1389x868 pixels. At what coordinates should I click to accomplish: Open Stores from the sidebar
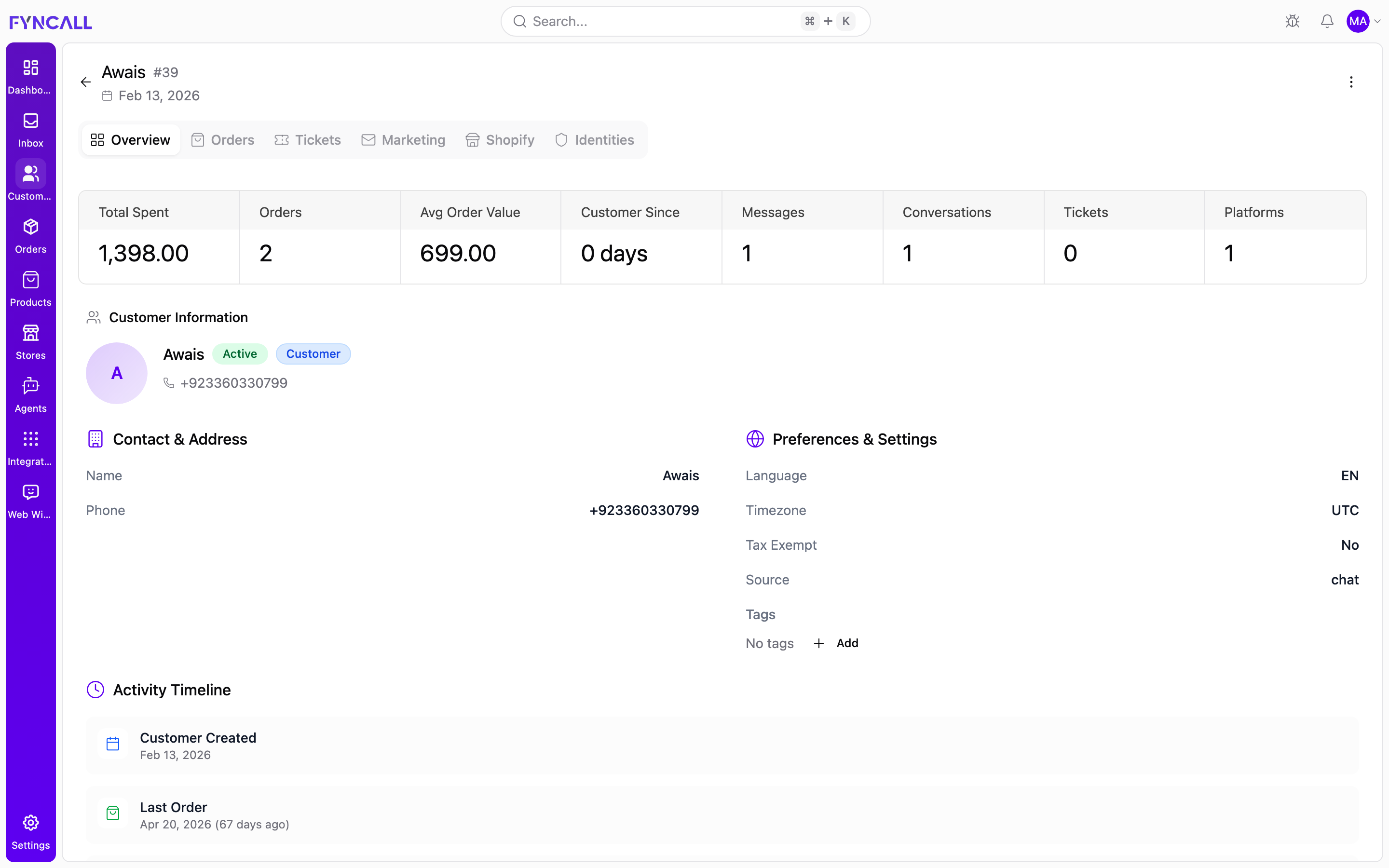pos(30,342)
